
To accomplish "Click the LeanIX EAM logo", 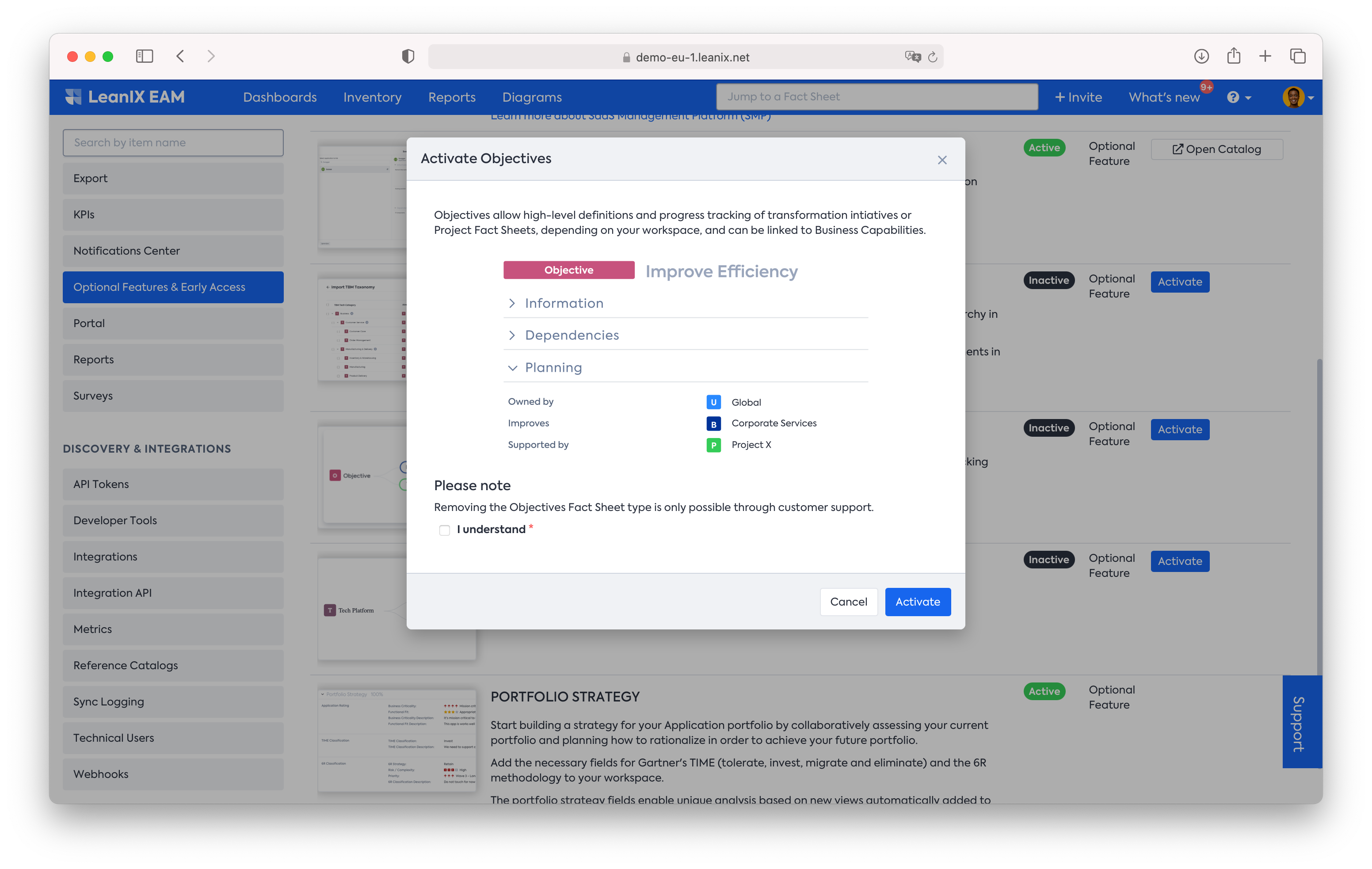I will point(126,97).
